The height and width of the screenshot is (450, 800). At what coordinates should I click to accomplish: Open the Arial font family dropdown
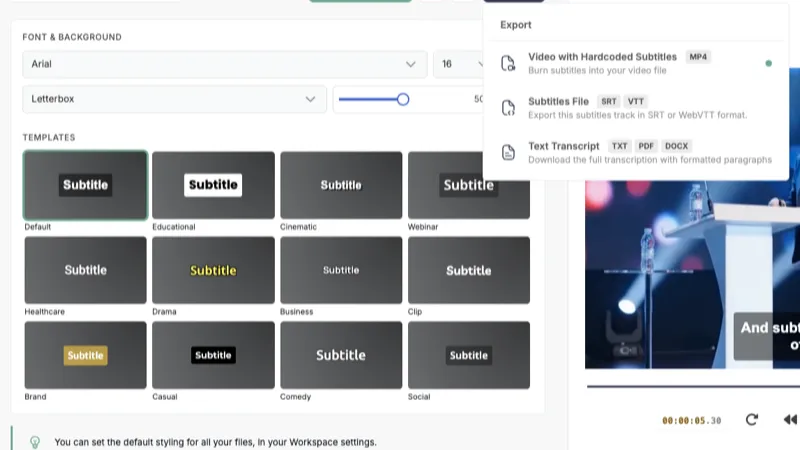[x=224, y=64]
